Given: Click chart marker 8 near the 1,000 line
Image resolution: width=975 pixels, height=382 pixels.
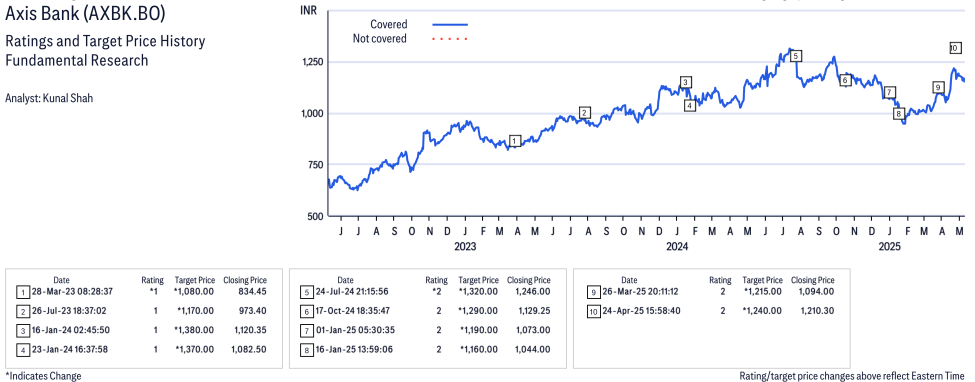Looking at the screenshot, I should pos(899,113).
